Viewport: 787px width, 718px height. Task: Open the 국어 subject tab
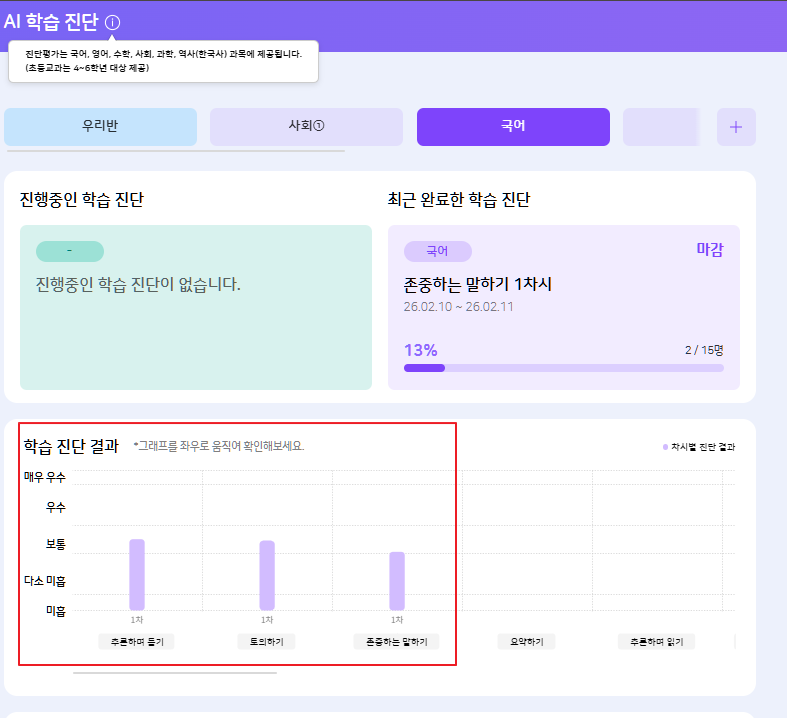(x=513, y=127)
